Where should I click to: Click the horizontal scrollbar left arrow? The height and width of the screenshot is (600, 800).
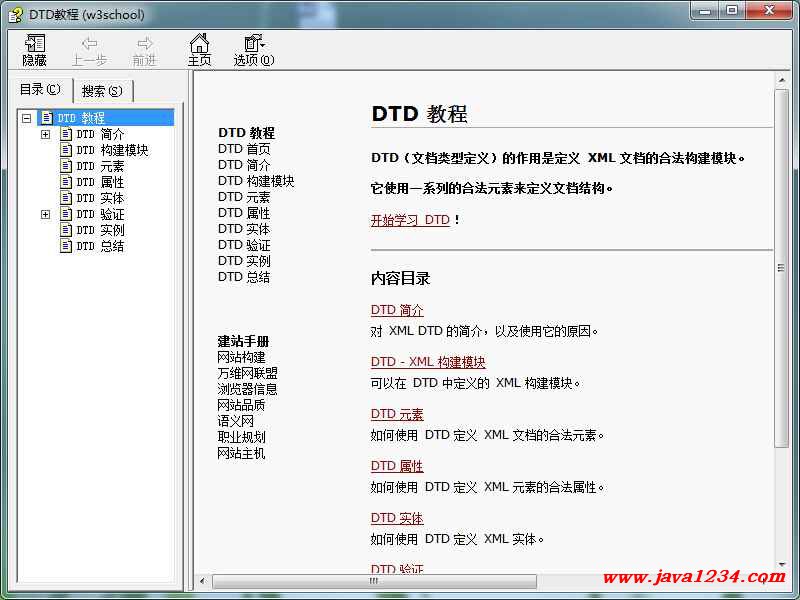click(203, 581)
